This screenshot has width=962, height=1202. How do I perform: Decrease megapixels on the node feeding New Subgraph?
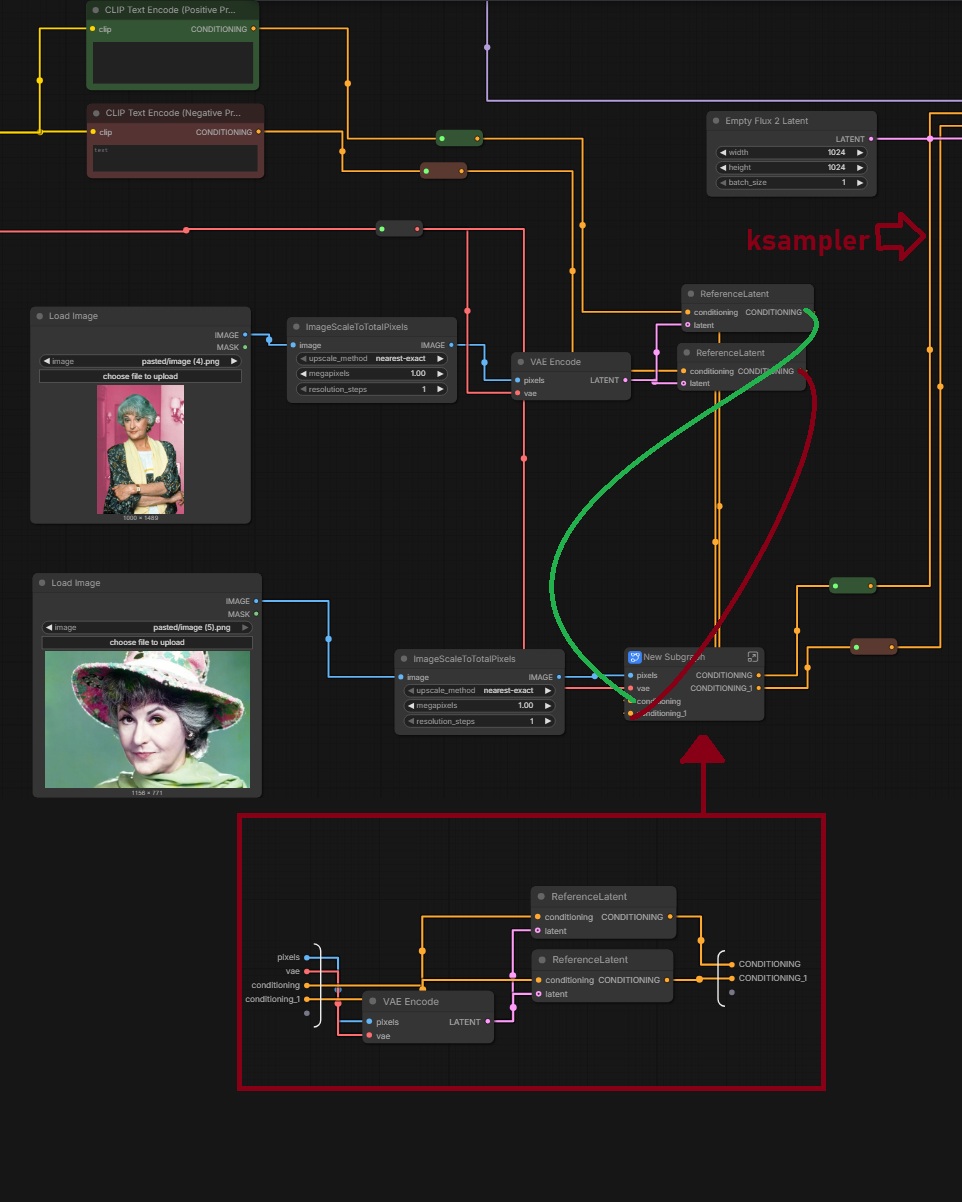(411, 706)
